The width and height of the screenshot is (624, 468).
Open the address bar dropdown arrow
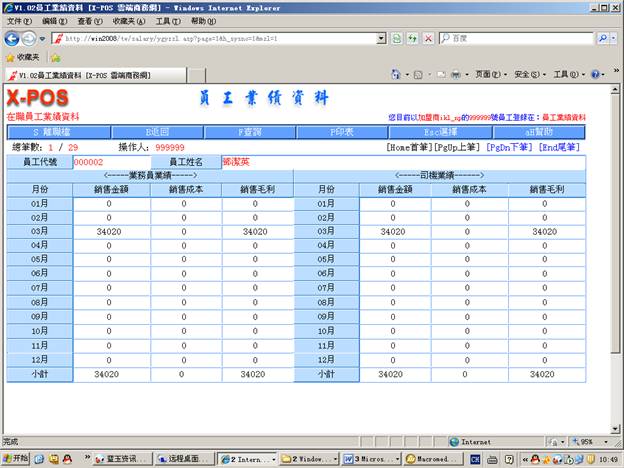point(381,38)
